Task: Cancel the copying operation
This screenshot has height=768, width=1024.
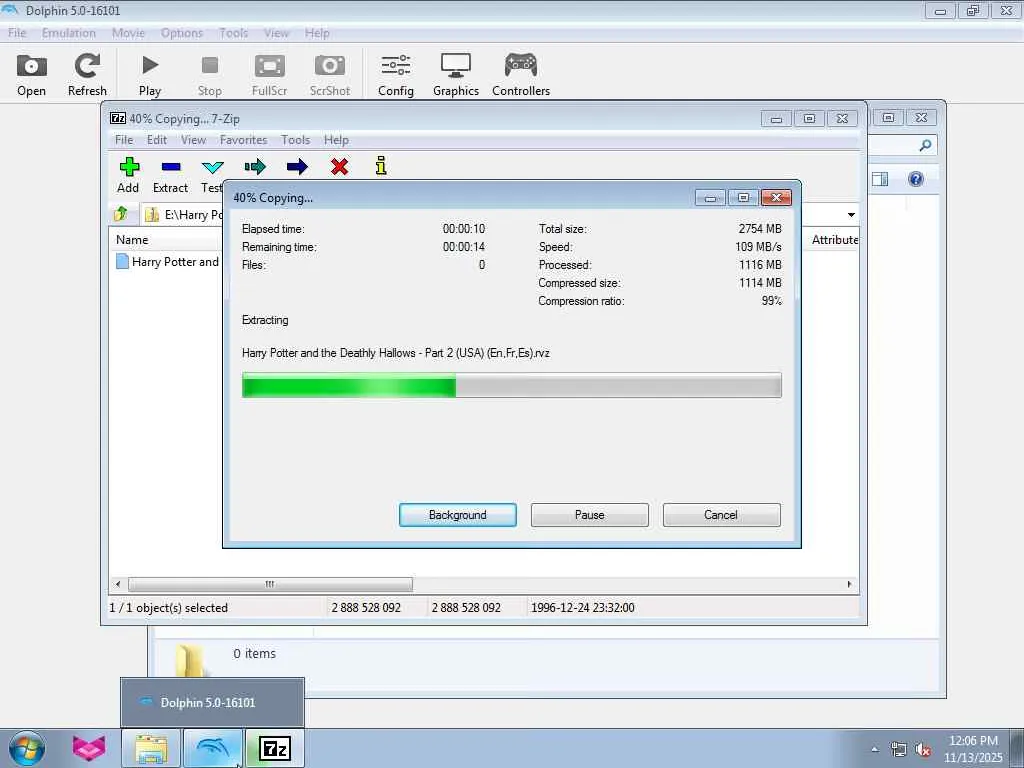Action: 721,515
